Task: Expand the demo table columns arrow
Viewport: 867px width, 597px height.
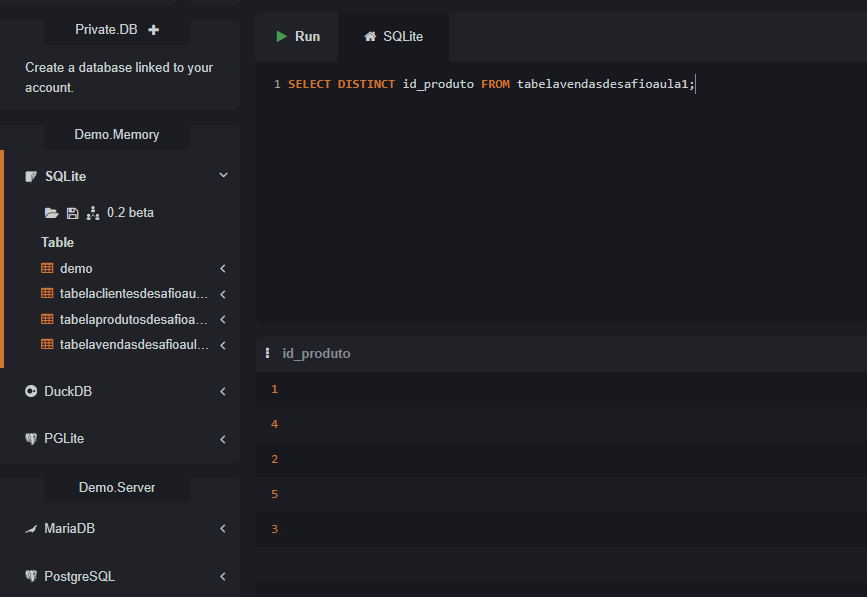Action: 223,269
